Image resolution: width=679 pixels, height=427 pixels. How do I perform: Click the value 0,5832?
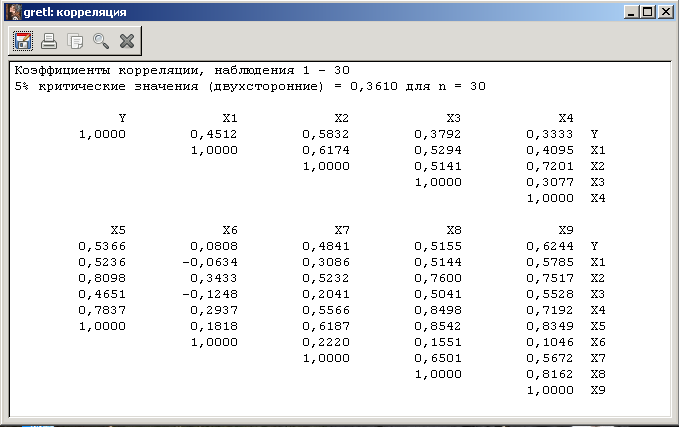(326, 134)
